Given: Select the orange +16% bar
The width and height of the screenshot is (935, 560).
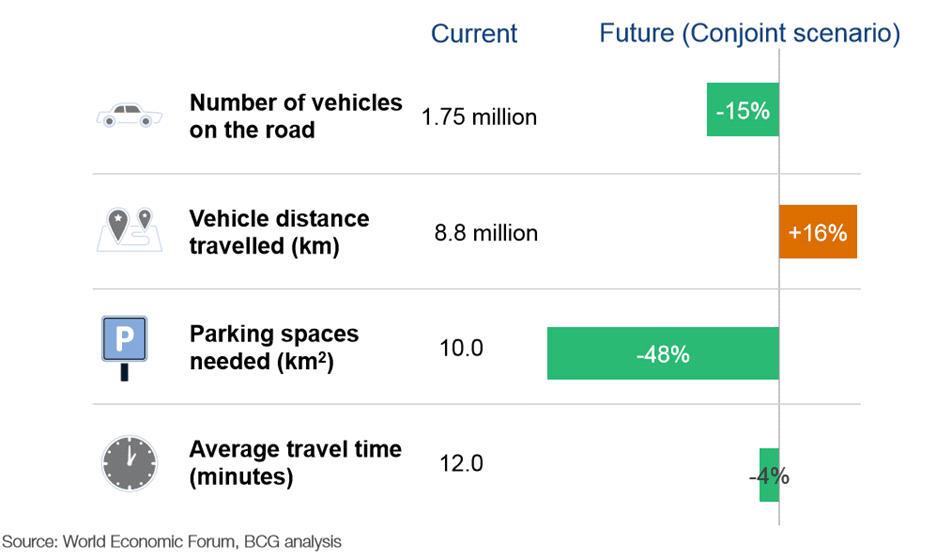Looking at the screenshot, I should 818,232.
